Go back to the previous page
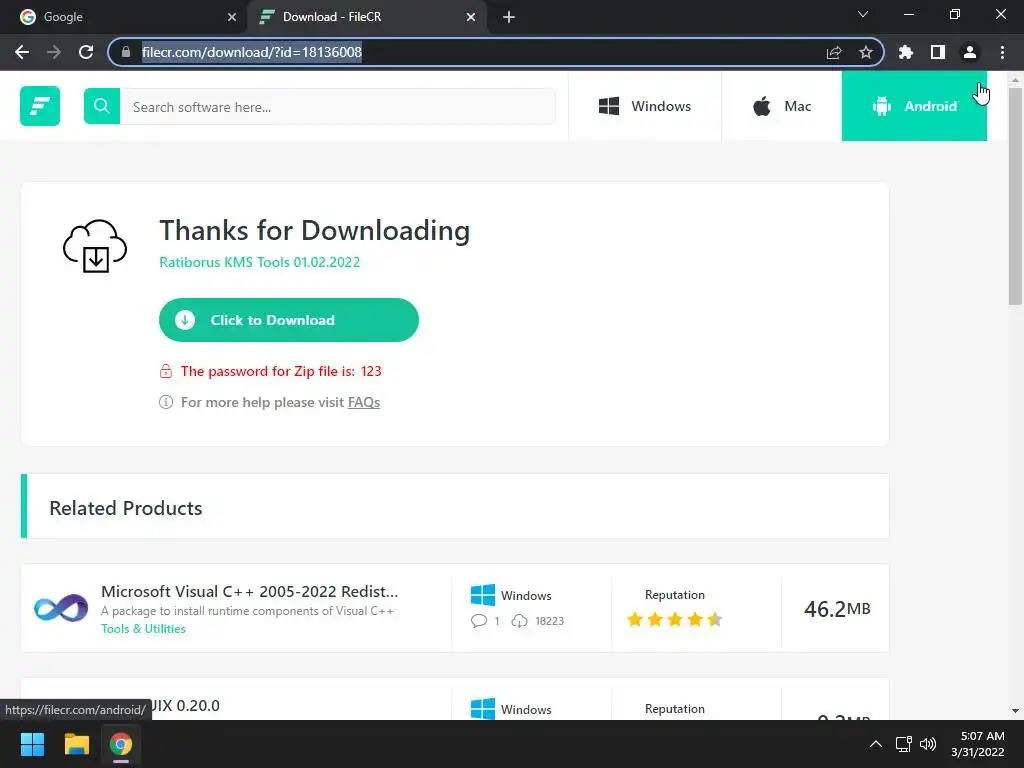The height and width of the screenshot is (768, 1024). (22, 52)
